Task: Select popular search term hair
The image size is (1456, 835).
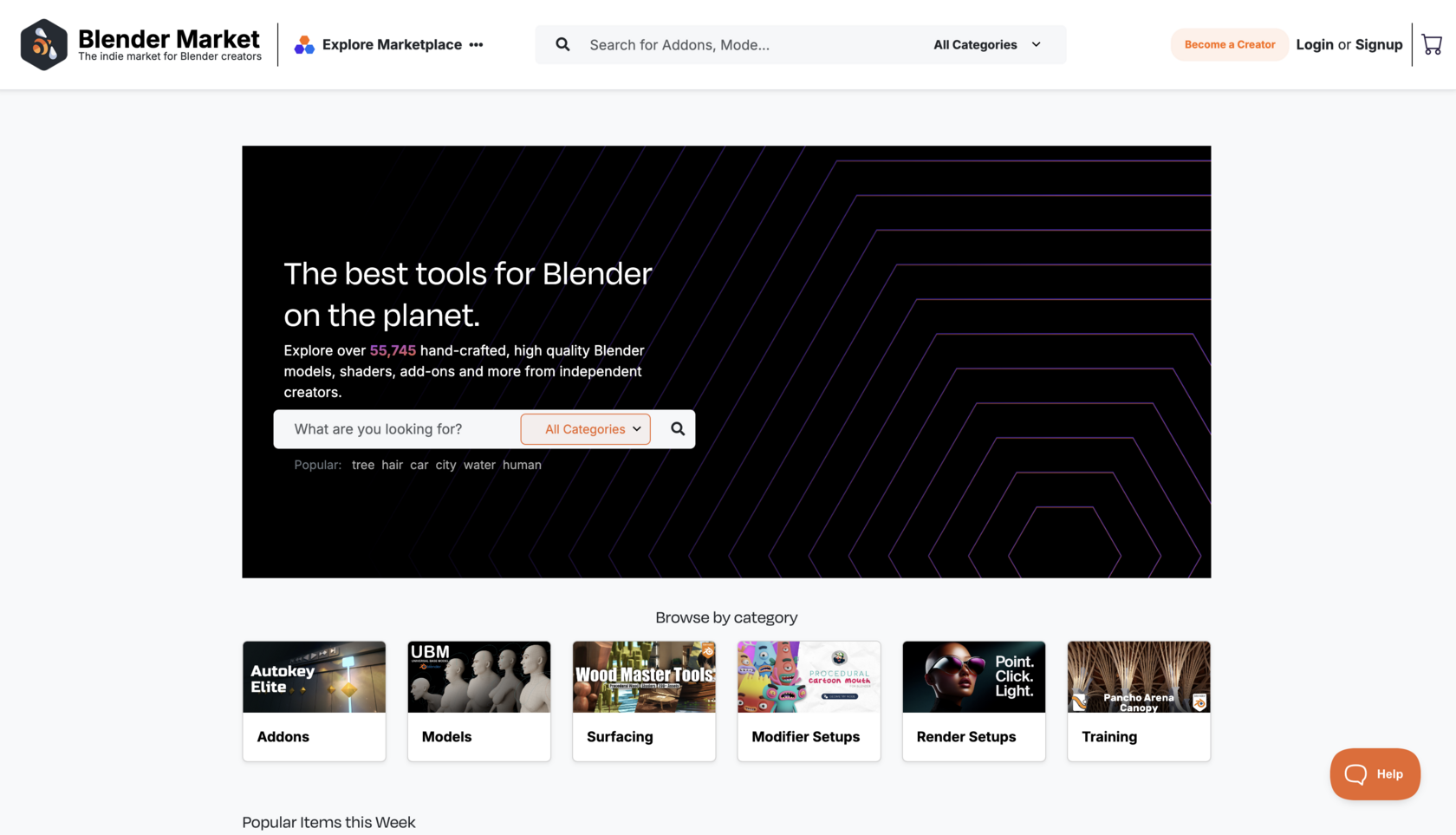Action: tap(392, 466)
